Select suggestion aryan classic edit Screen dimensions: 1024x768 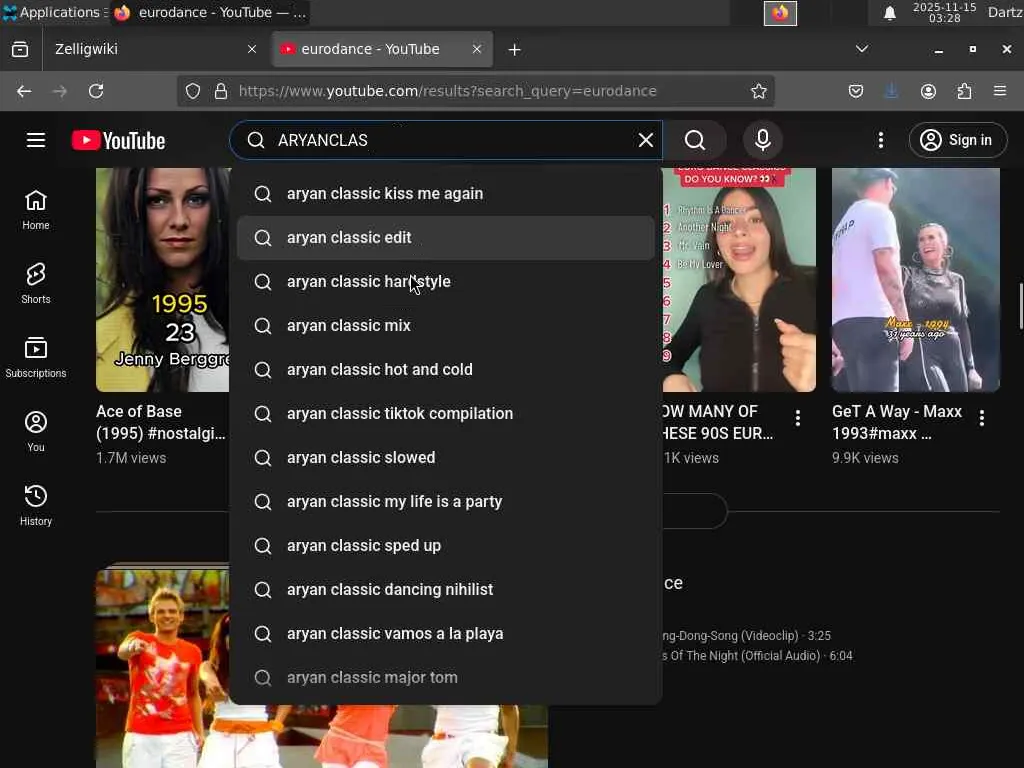coord(445,238)
